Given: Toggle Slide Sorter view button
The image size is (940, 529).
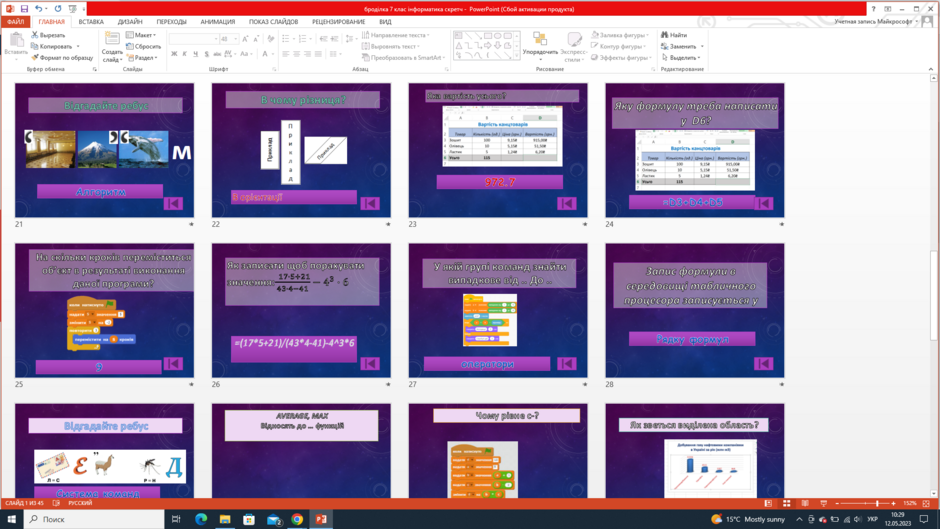Looking at the screenshot, I should coord(787,503).
